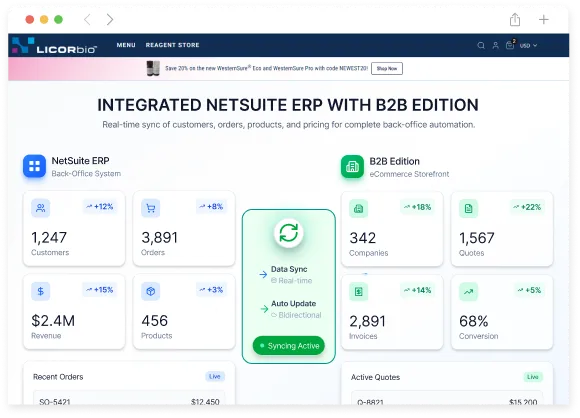The width and height of the screenshot is (580, 418).
Task: Click the +22% Quotes growth badge
Action: click(527, 207)
